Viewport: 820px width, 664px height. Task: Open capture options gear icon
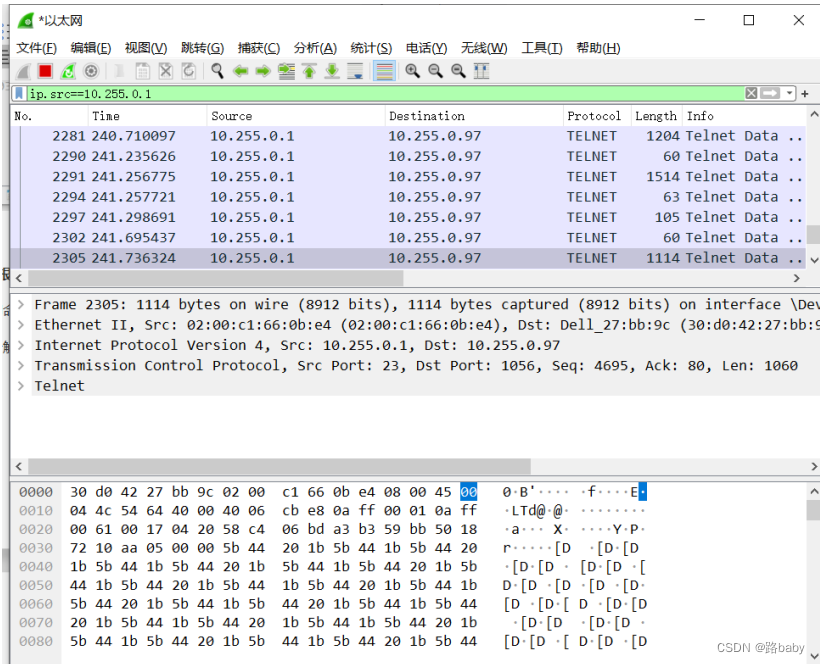[x=91, y=71]
